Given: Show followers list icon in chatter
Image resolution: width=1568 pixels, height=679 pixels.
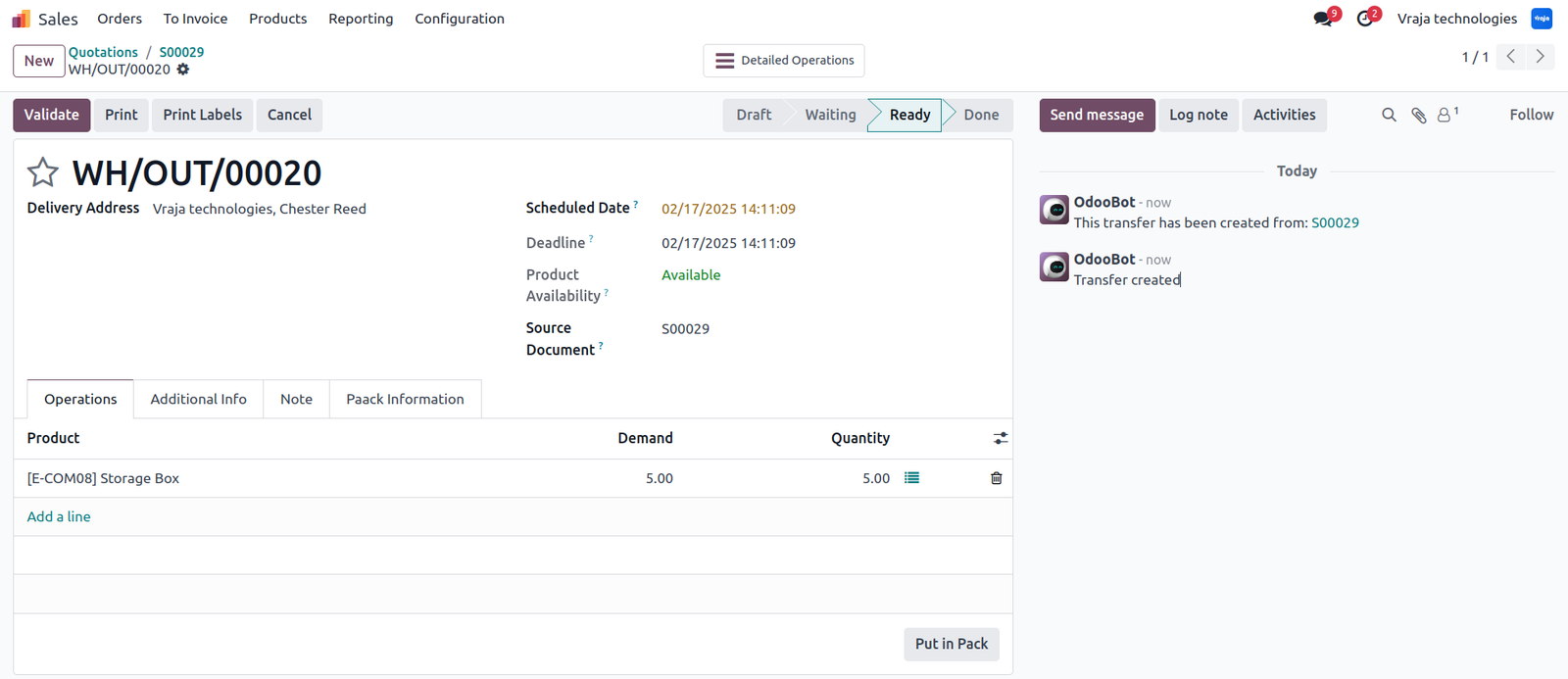Looking at the screenshot, I should [1447, 115].
